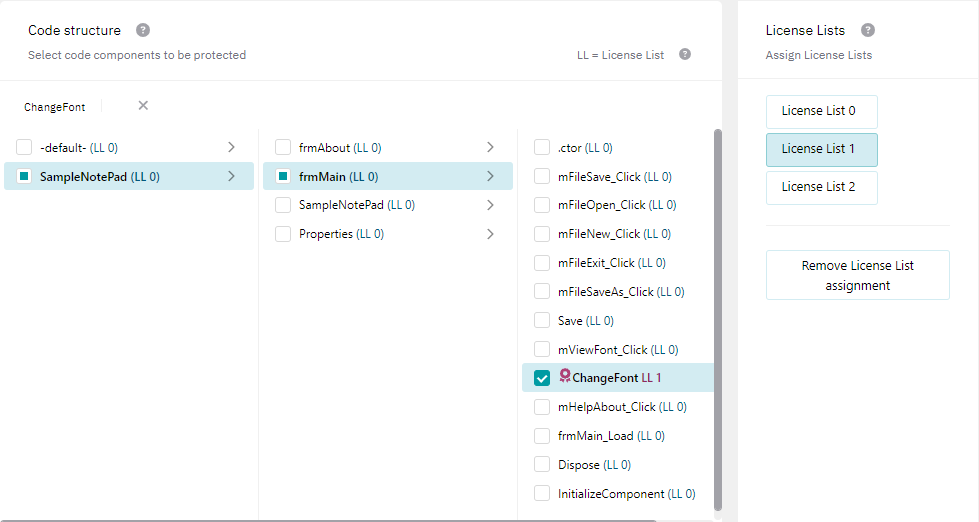
Task: Enable the frmAbout checkbox
Action: (x=283, y=147)
